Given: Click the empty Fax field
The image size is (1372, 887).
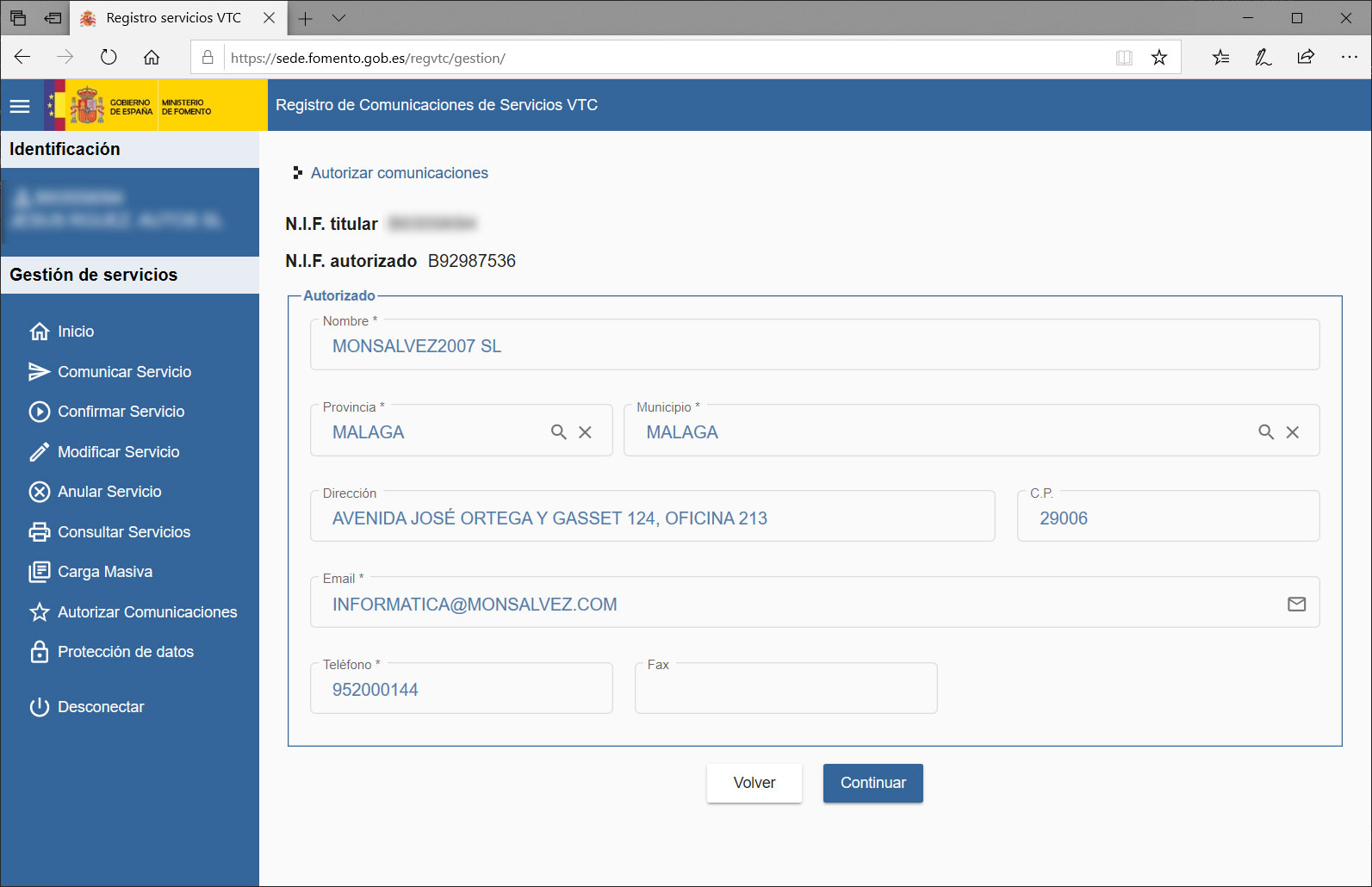Looking at the screenshot, I should 786,689.
